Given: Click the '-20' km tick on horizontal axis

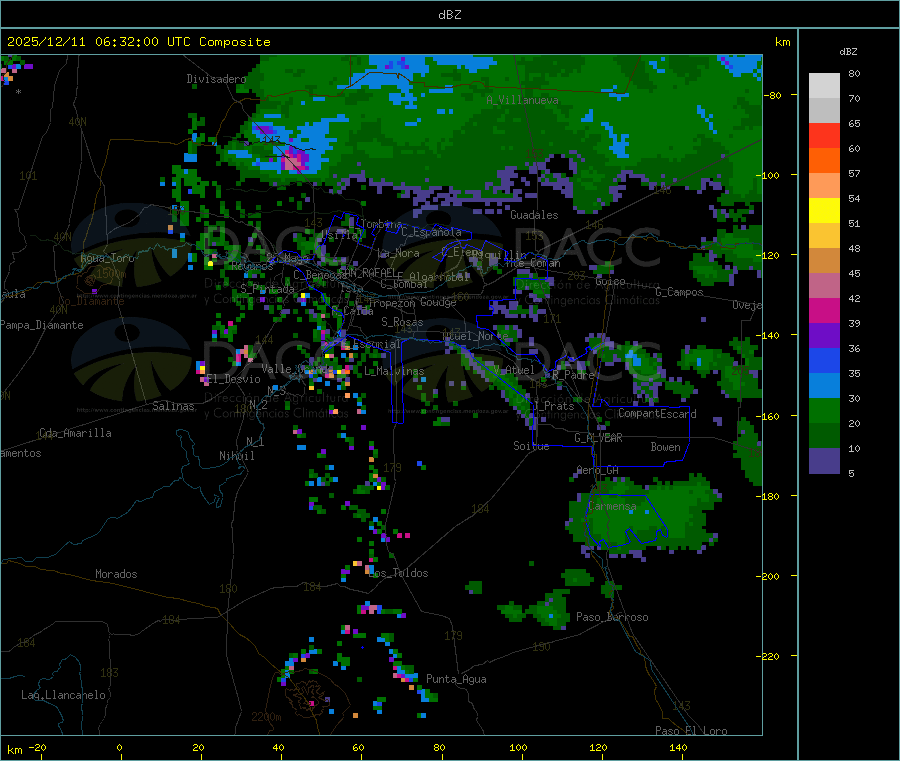Looking at the screenshot, I should [x=38, y=748].
